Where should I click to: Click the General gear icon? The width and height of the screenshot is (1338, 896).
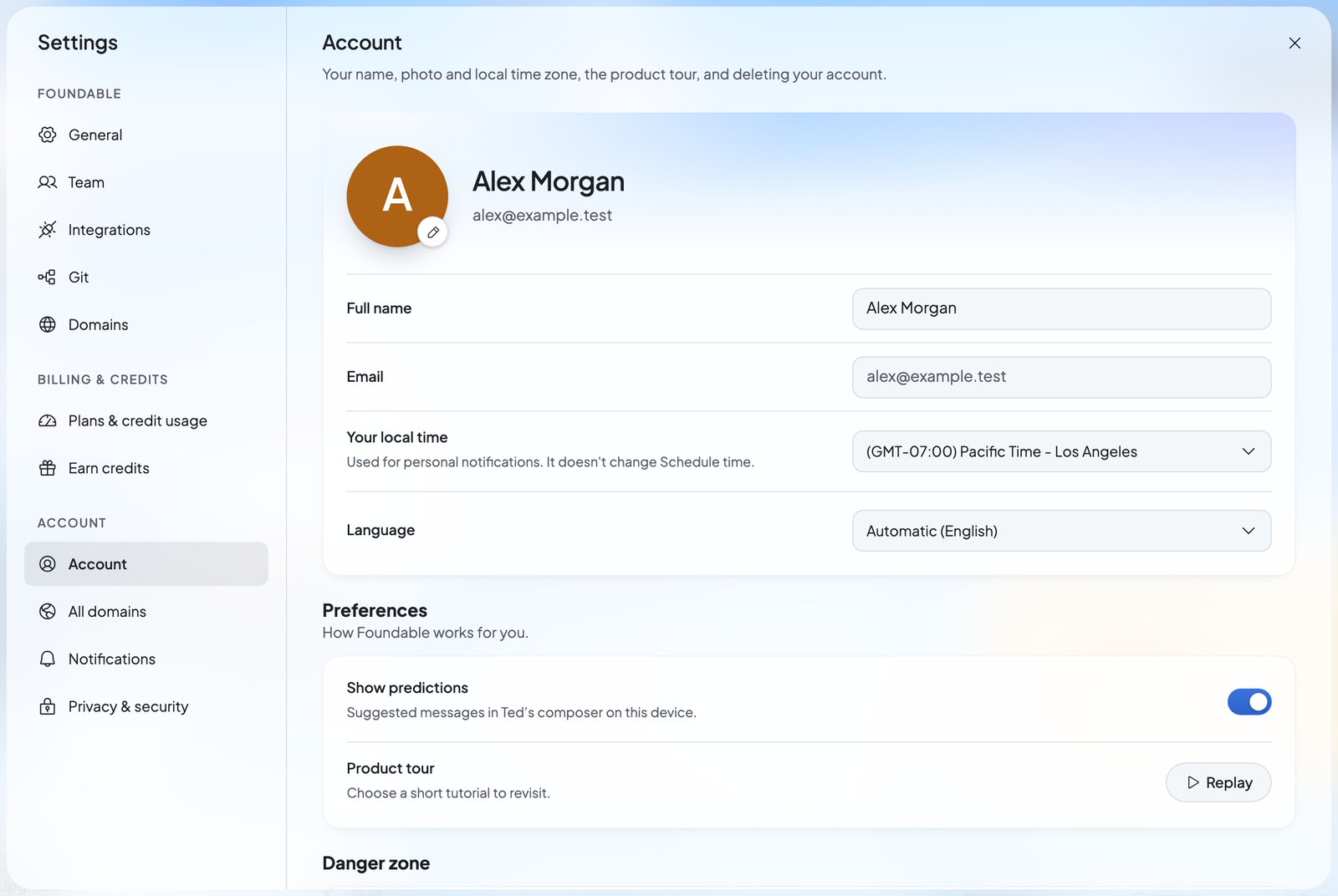pos(48,135)
